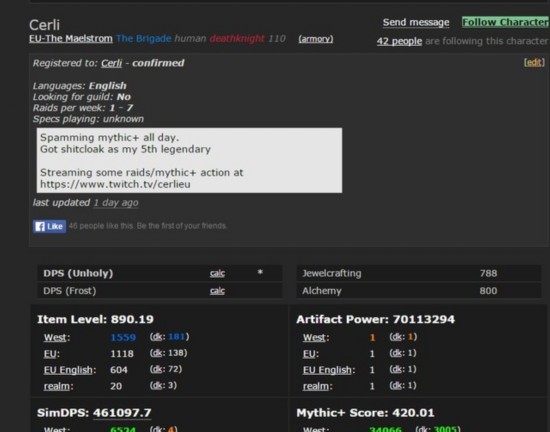Click the SimDPS value 461097.7
Screen dimensions: 550x432
tap(122, 413)
